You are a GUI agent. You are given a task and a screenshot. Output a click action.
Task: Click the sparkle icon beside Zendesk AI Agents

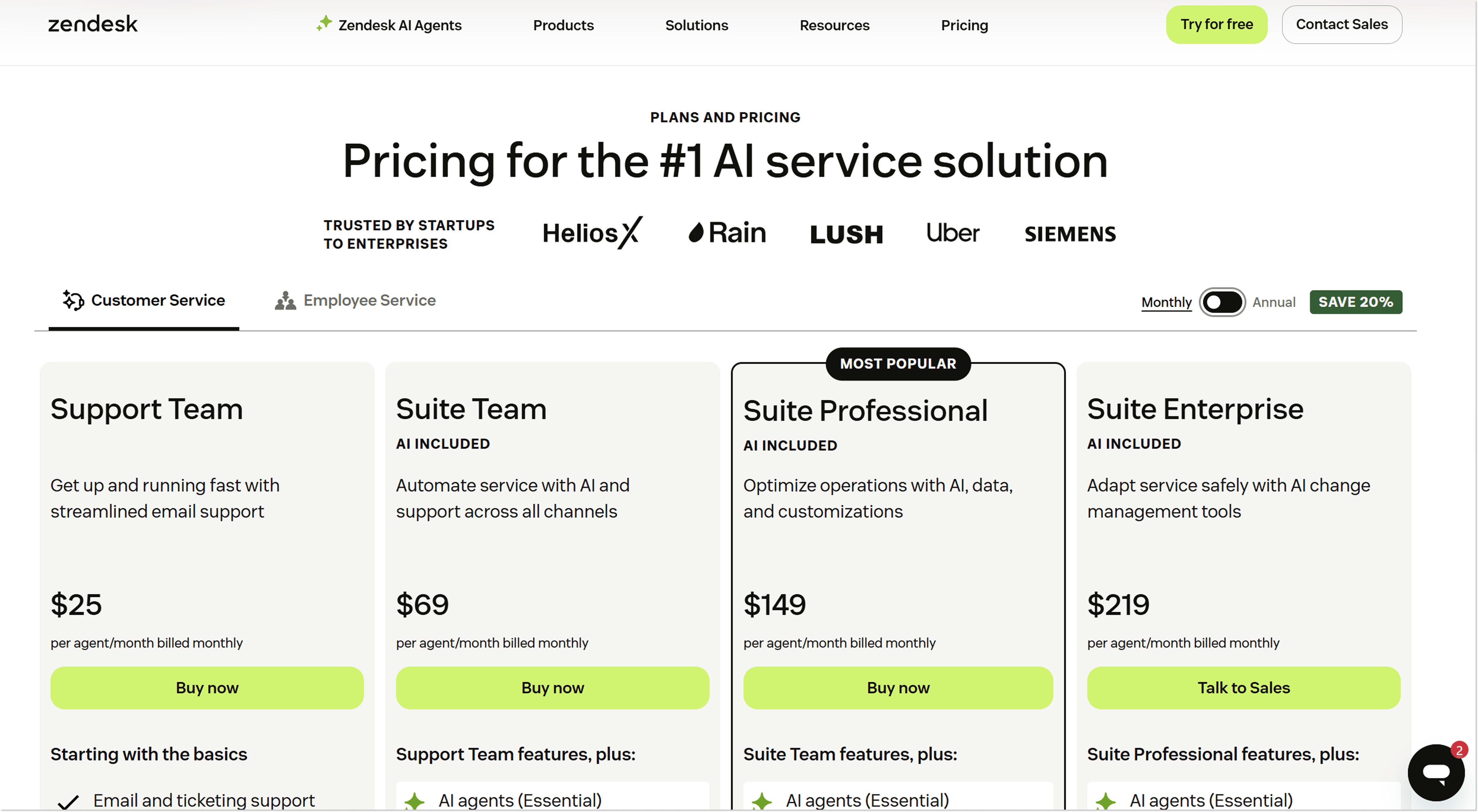(x=324, y=23)
